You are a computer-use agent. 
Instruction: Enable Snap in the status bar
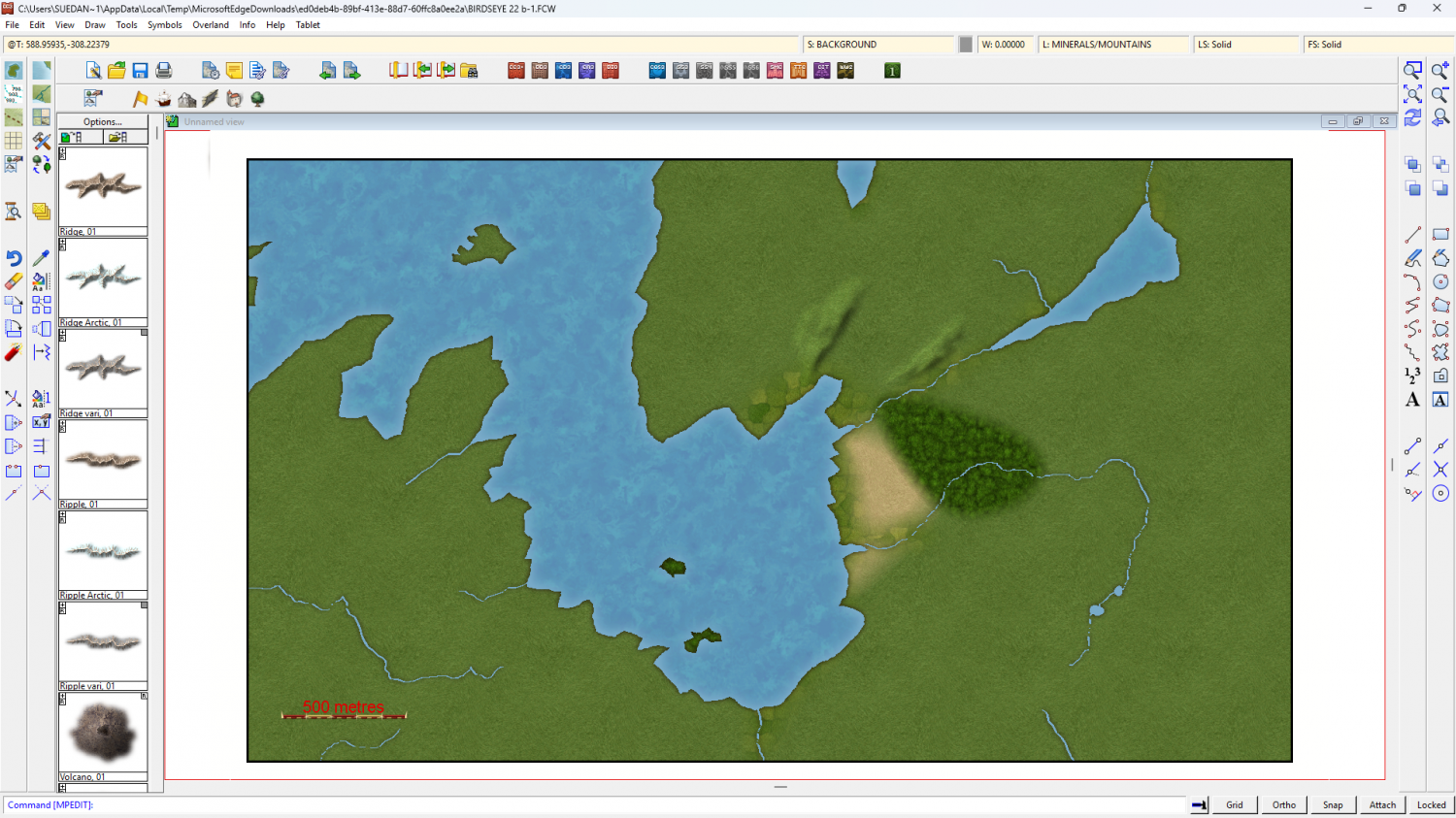[1333, 804]
